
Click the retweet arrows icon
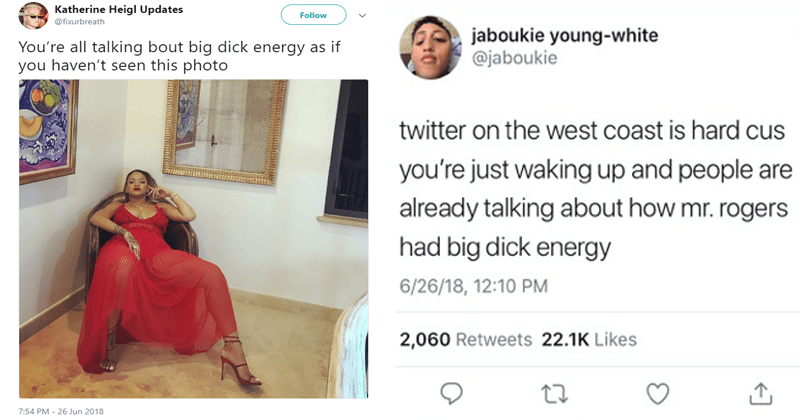pos(555,394)
